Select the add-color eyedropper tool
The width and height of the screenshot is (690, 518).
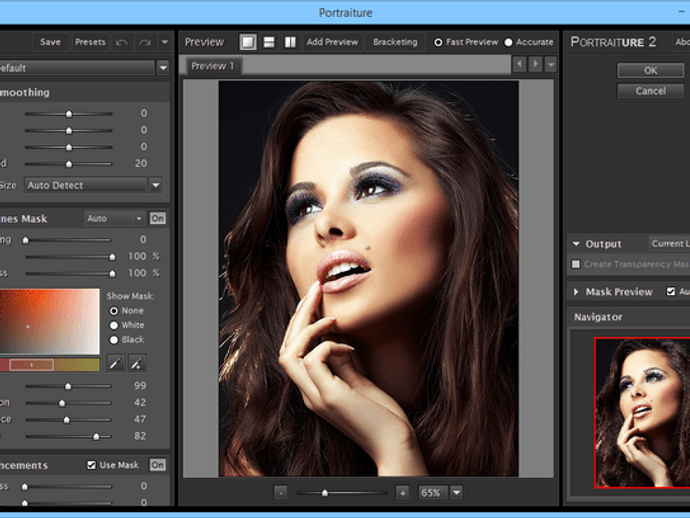tap(137, 364)
